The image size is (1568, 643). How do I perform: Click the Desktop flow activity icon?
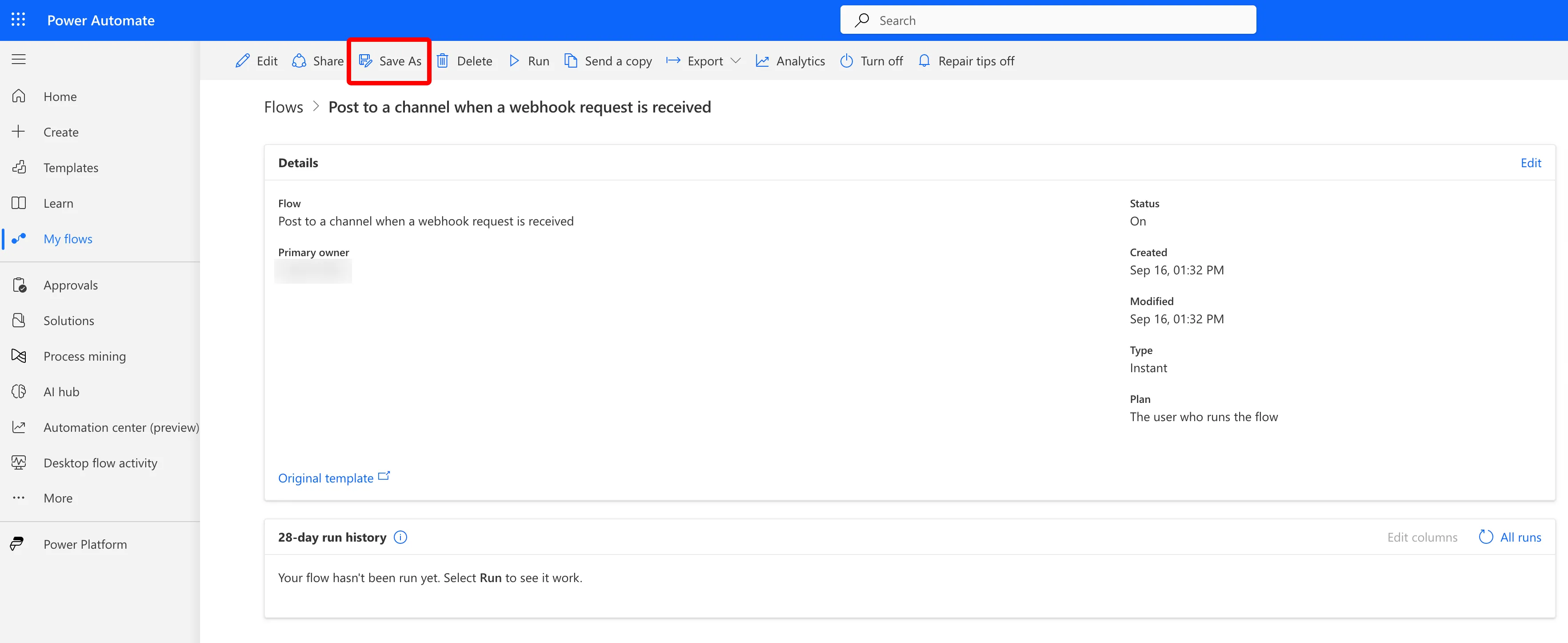click(x=19, y=462)
